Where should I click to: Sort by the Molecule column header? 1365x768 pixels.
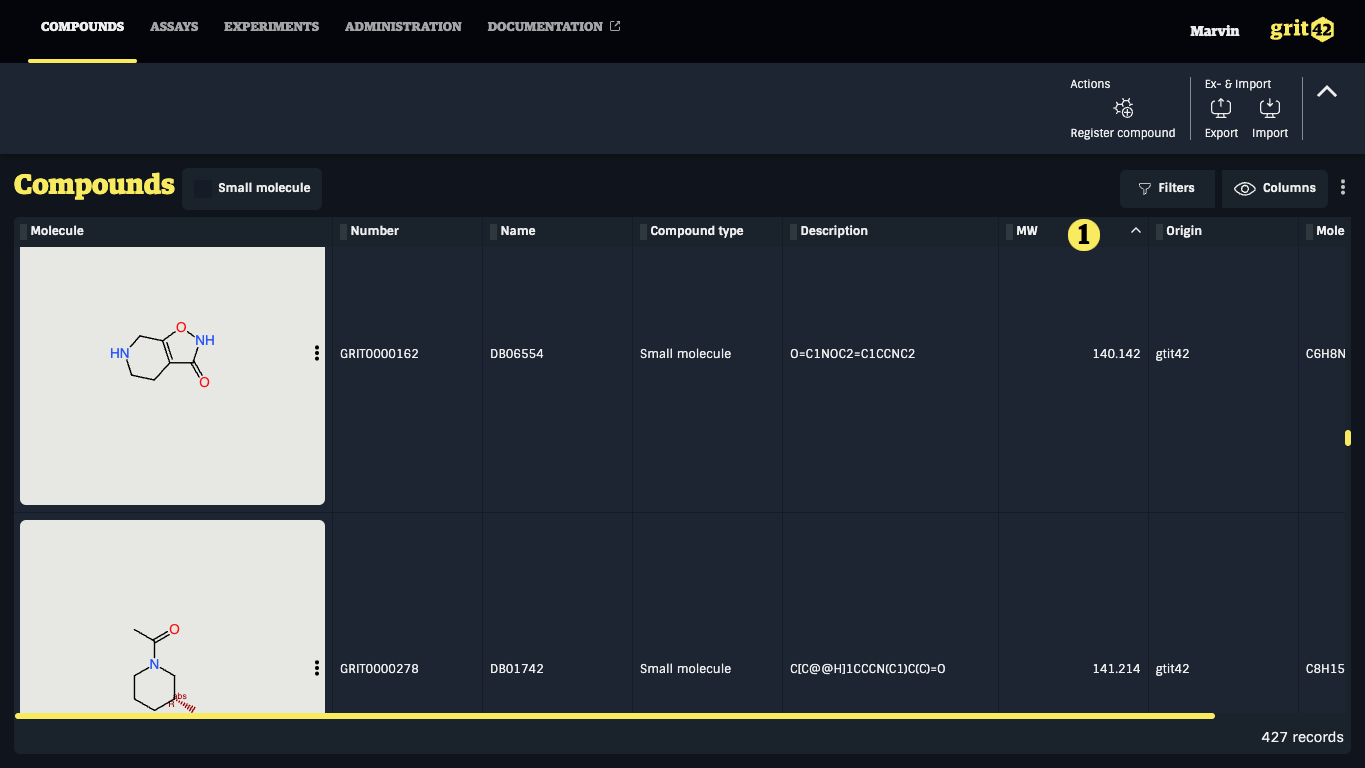57,231
